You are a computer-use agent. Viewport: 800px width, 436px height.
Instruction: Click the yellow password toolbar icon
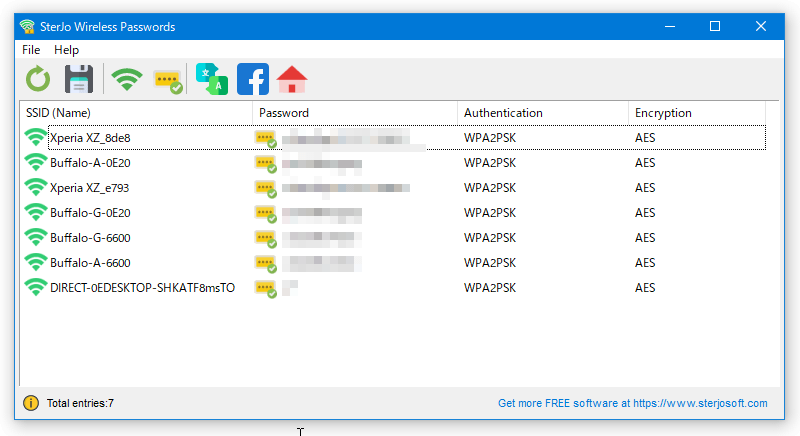168,81
